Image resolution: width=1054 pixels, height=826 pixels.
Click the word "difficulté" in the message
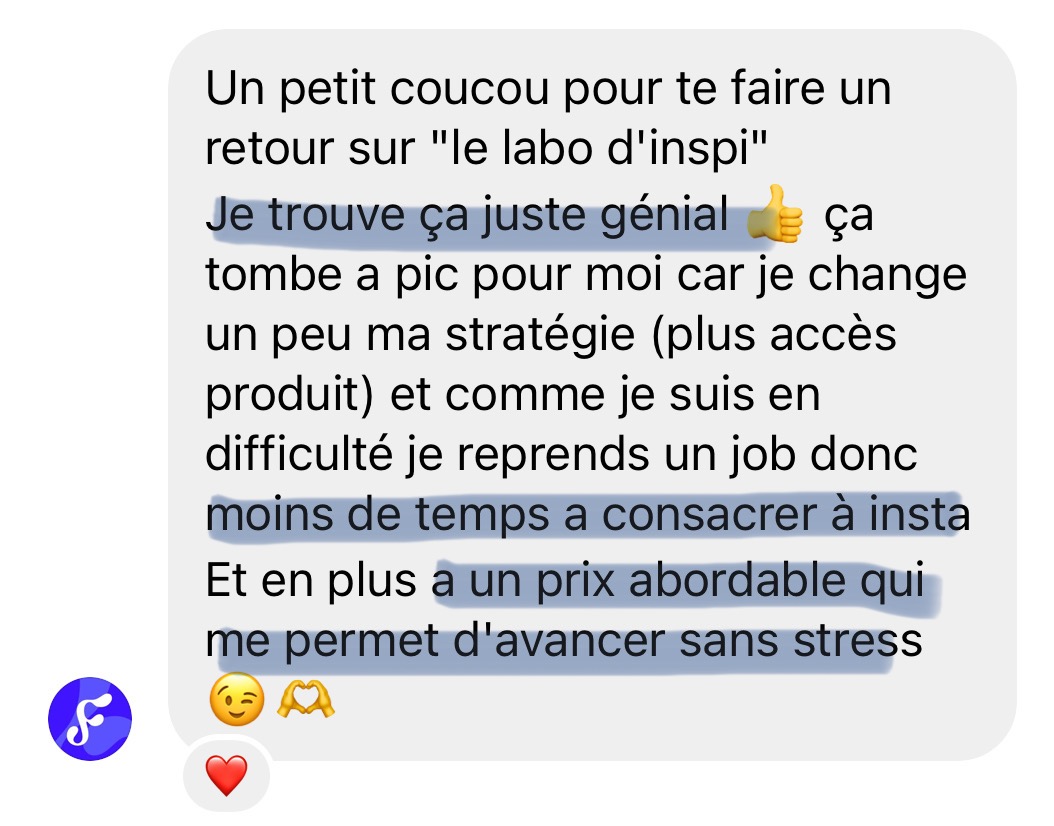pos(299,454)
